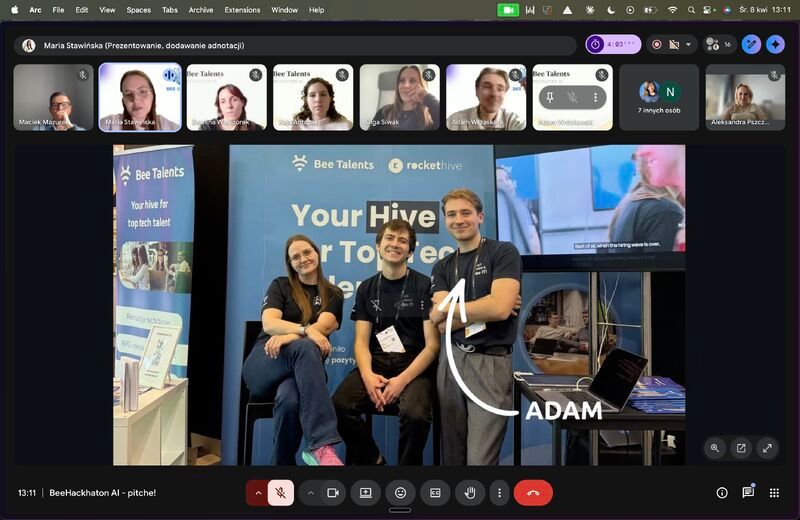Launch Siri from the menu bar
This screenshot has width=800, height=520.
pyautogui.click(x=727, y=10)
